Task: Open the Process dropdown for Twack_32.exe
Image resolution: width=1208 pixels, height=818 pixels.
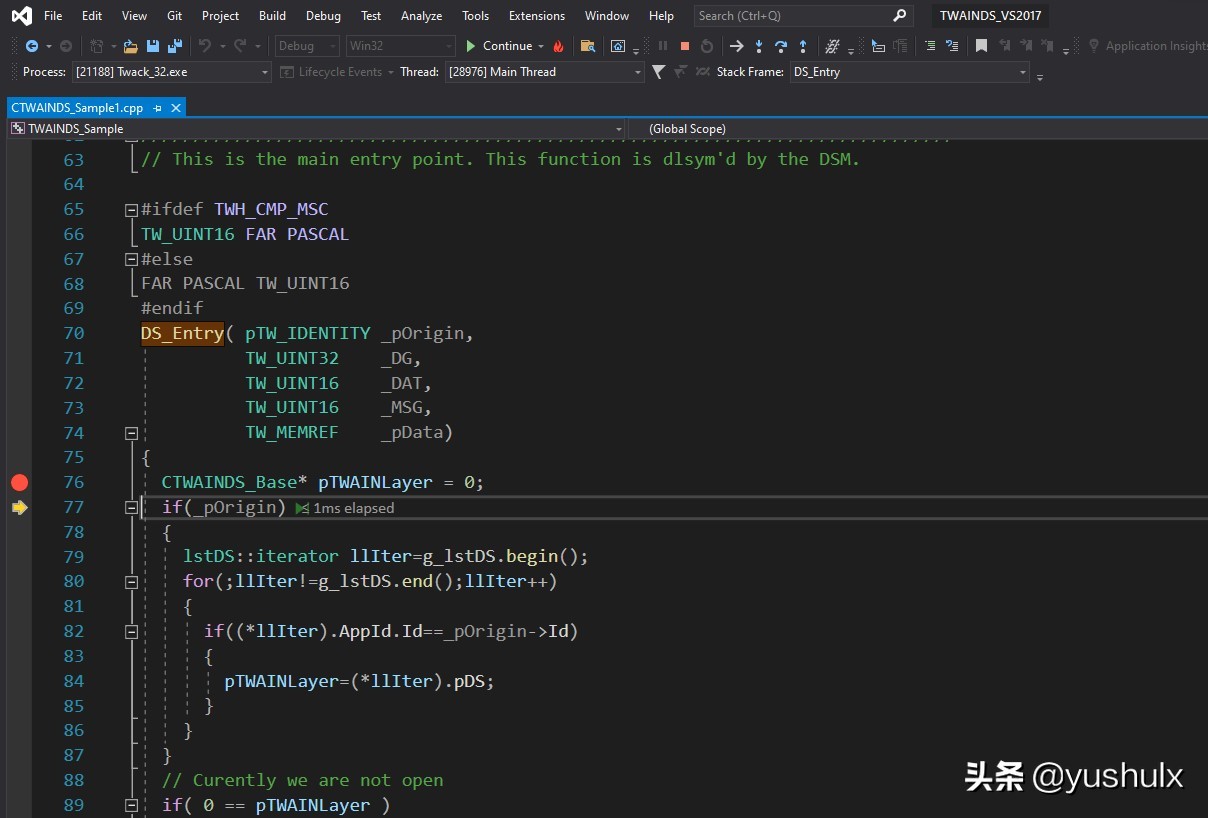Action: click(265, 72)
